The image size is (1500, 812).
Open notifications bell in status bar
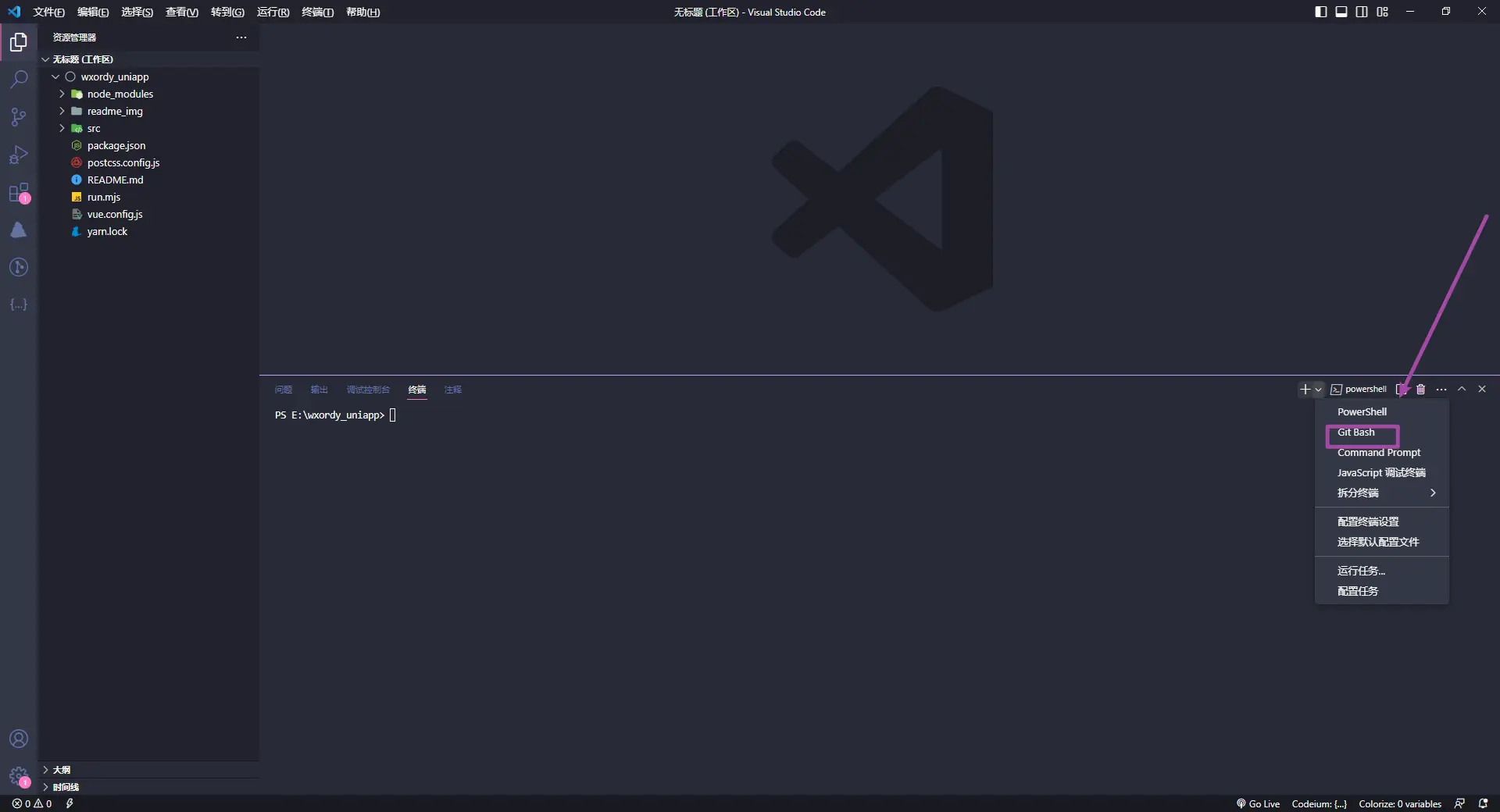(1483, 803)
